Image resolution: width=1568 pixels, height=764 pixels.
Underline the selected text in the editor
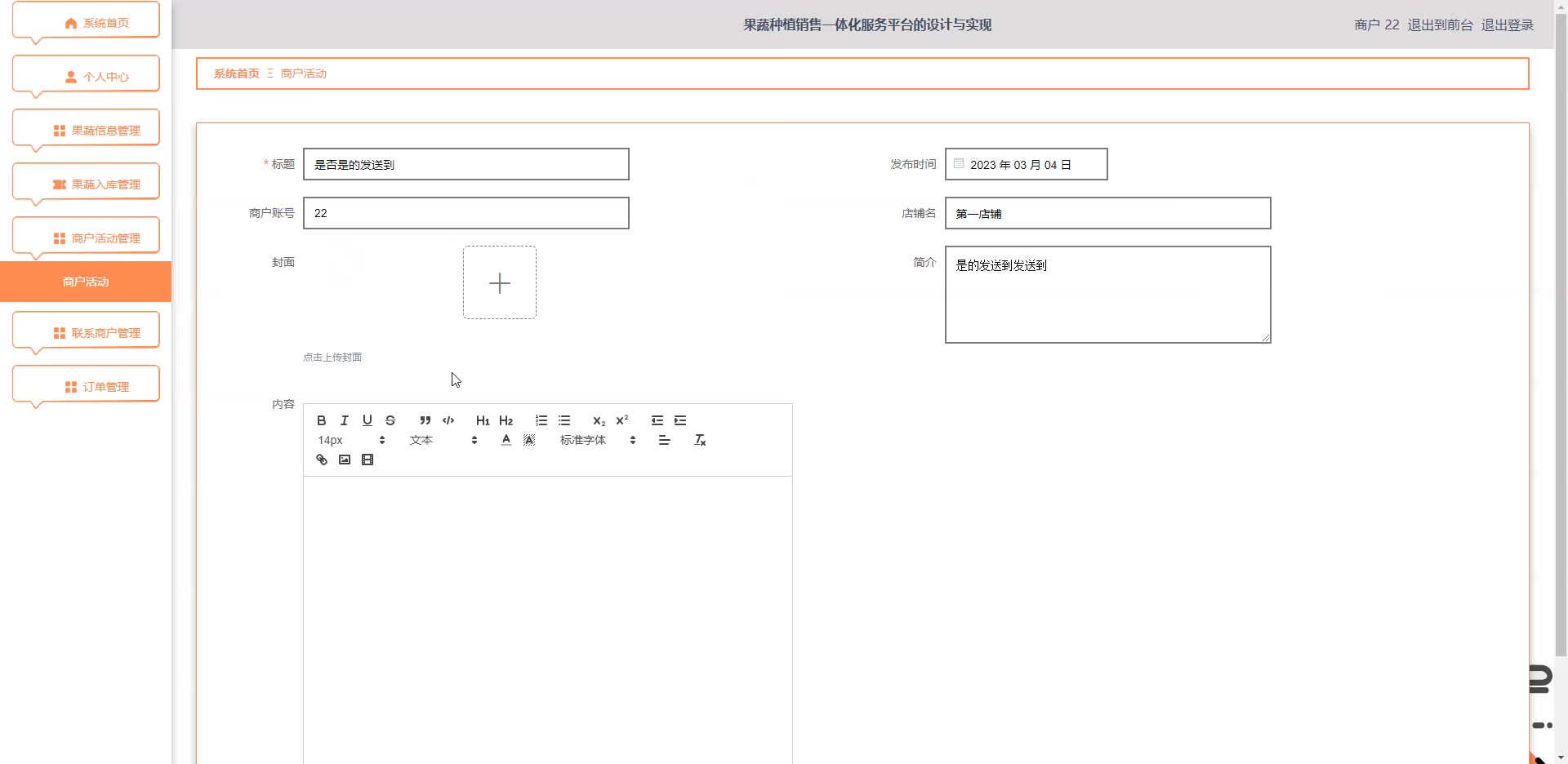(367, 420)
